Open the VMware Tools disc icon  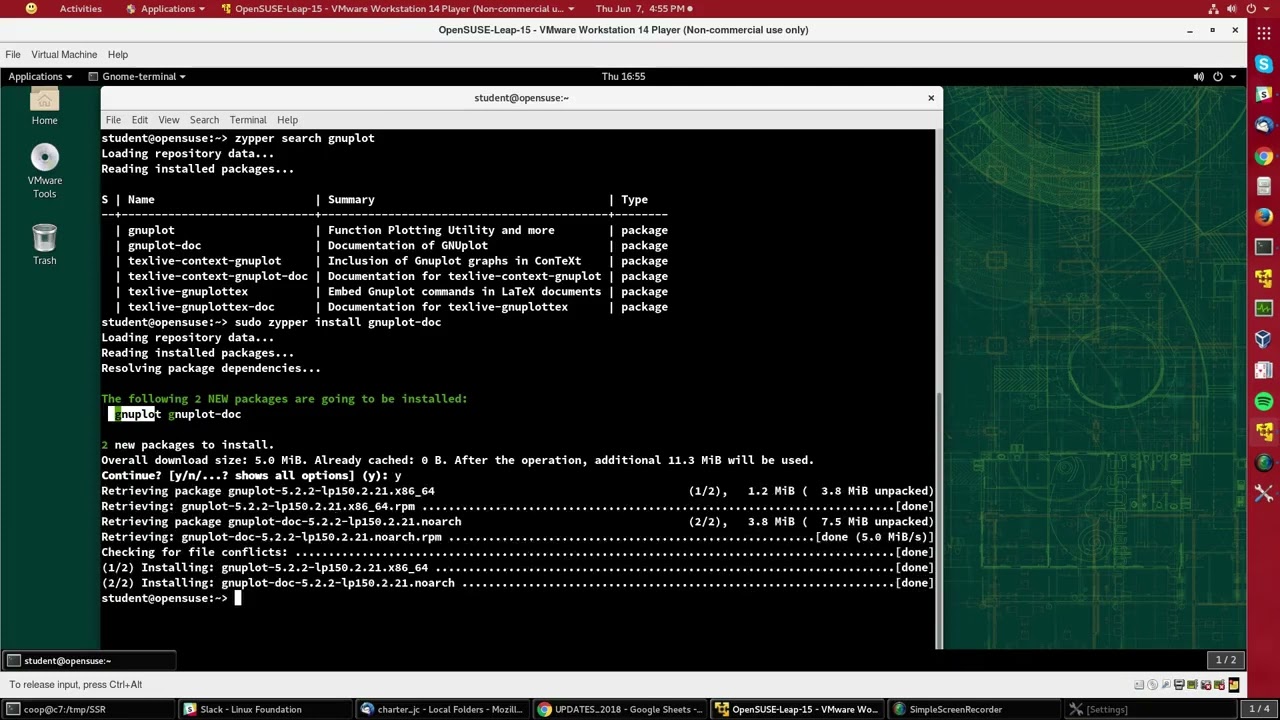[44, 172]
